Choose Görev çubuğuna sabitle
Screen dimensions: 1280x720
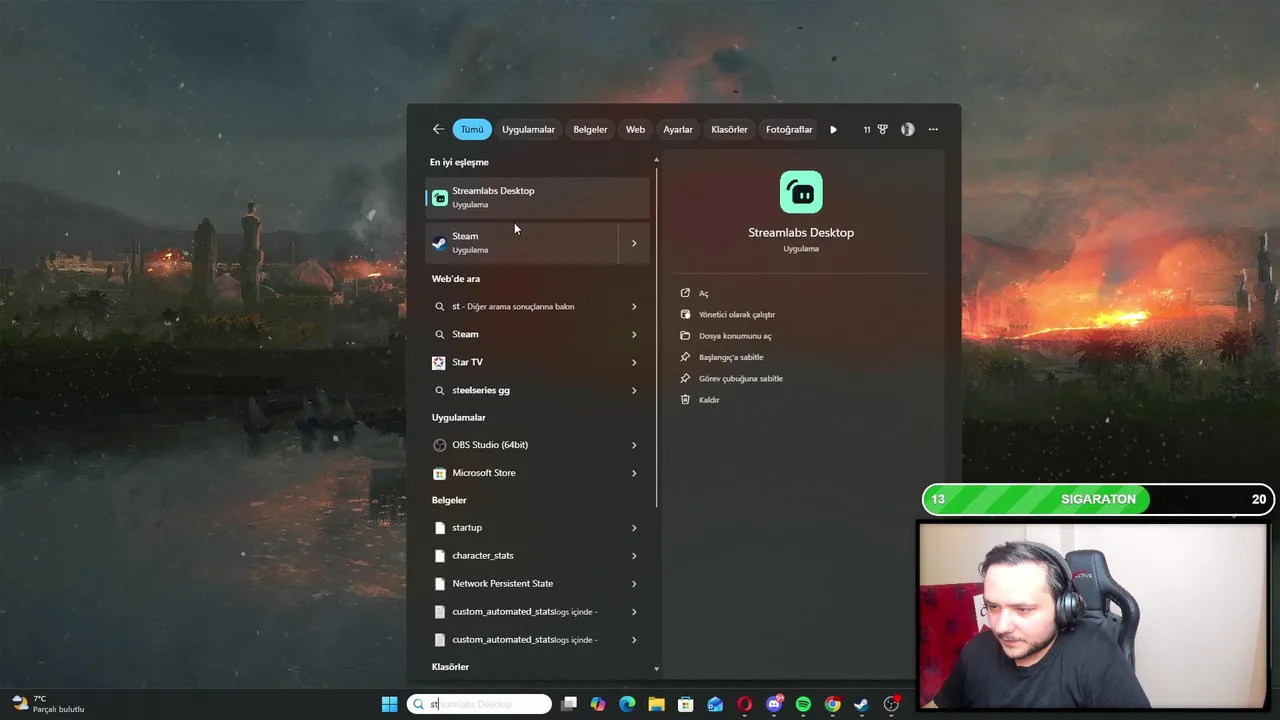pos(741,378)
